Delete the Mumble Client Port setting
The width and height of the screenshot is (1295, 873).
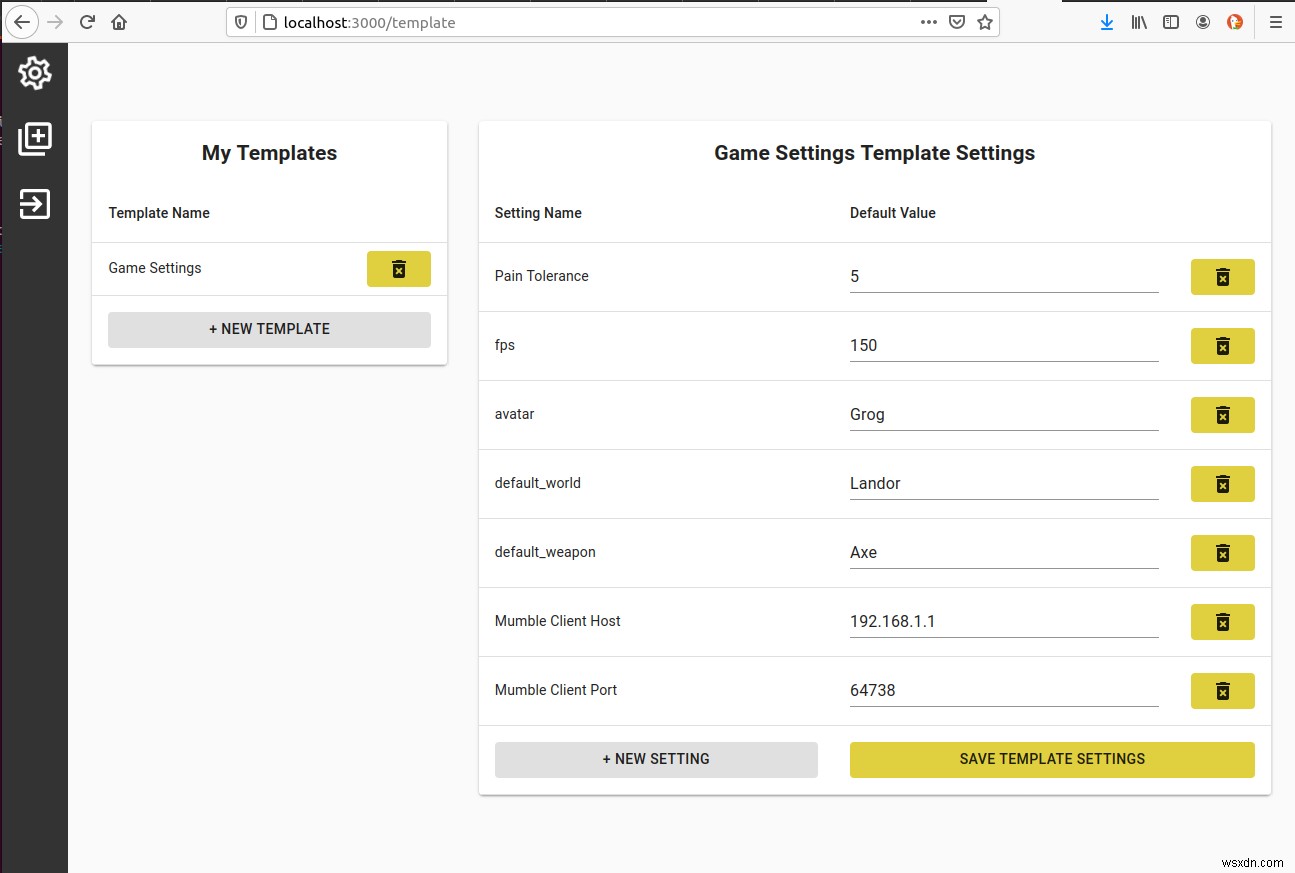1222,691
